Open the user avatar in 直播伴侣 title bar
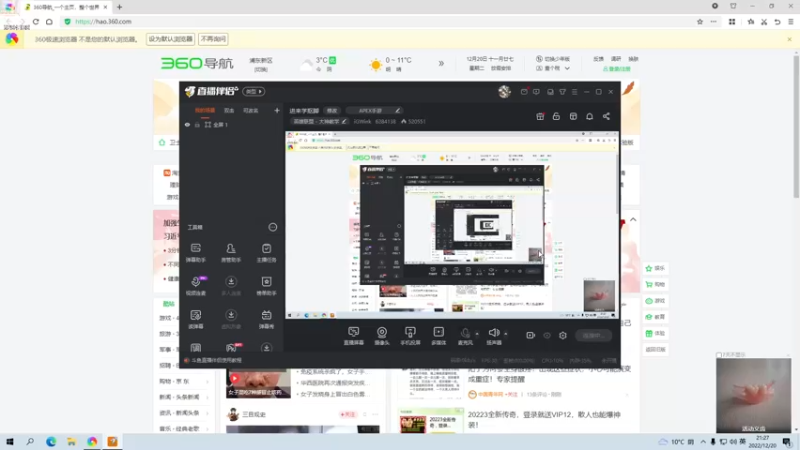 coord(504,91)
